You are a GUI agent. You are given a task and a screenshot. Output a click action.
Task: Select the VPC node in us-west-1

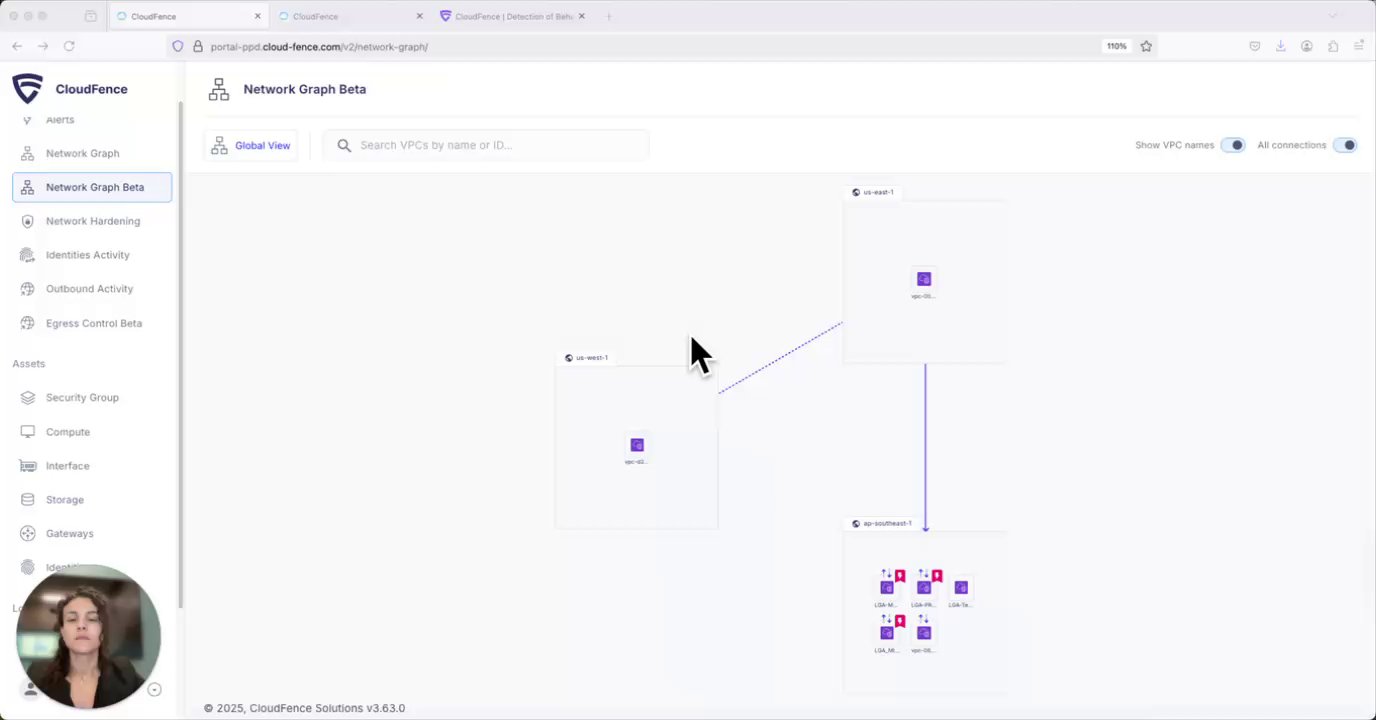tap(637, 445)
